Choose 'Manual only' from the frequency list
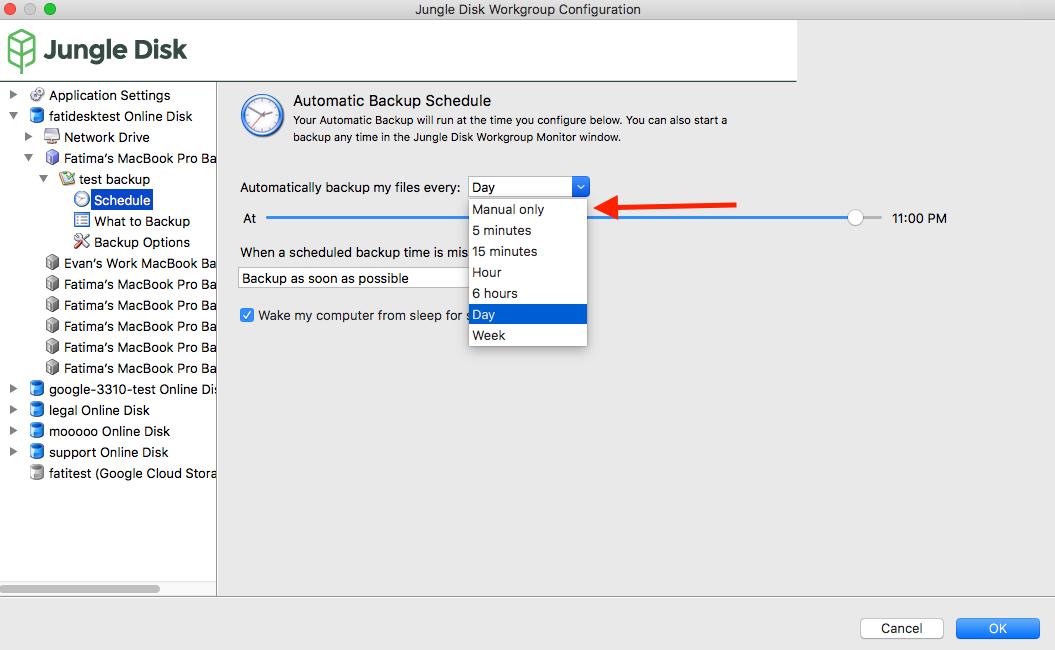 528,209
